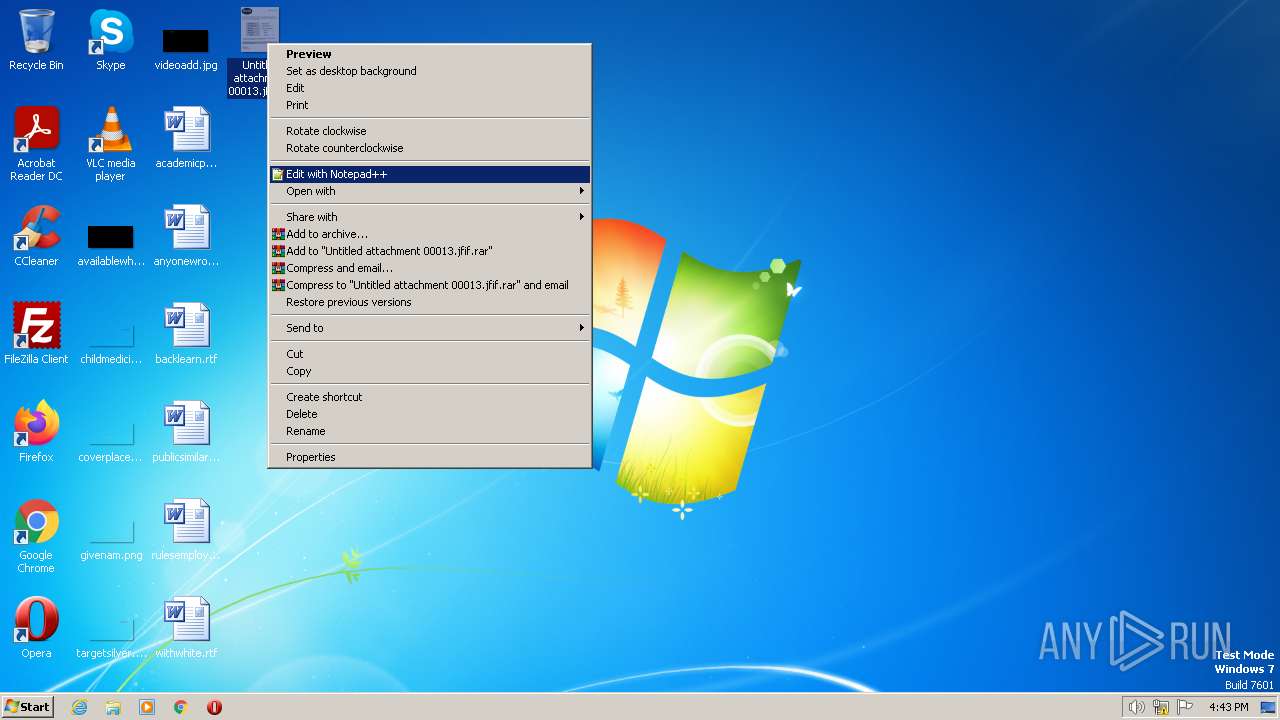Select the CCleaner desktop shortcut

point(36,236)
